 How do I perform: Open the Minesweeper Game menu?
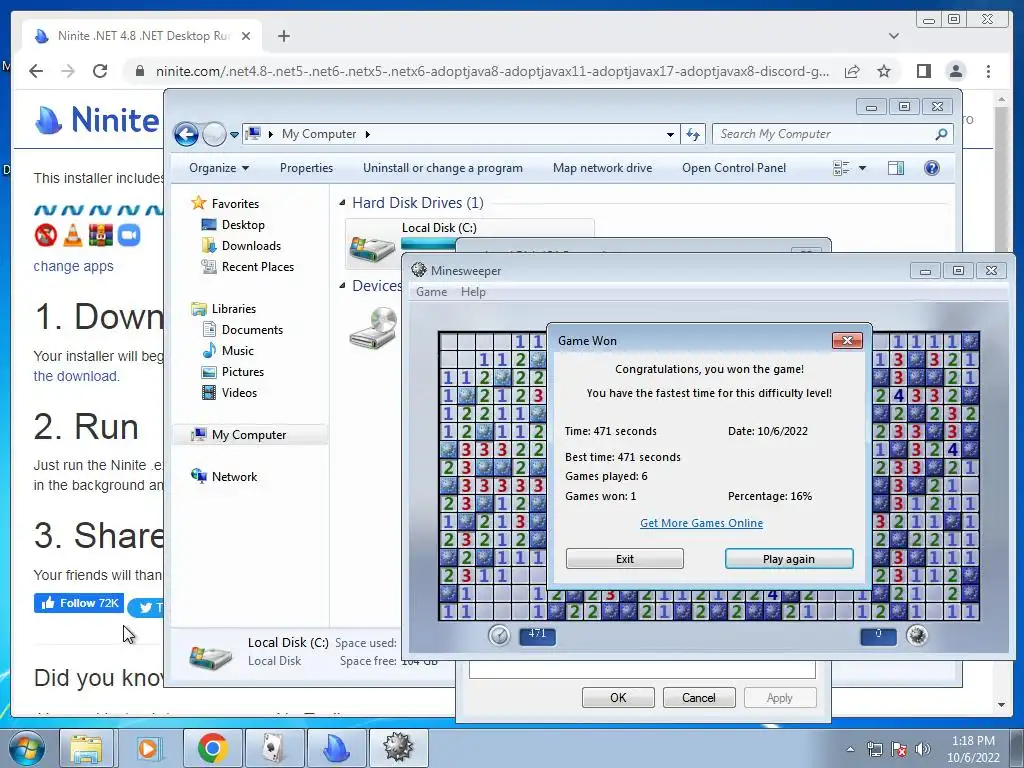pyautogui.click(x=432, y=292)
